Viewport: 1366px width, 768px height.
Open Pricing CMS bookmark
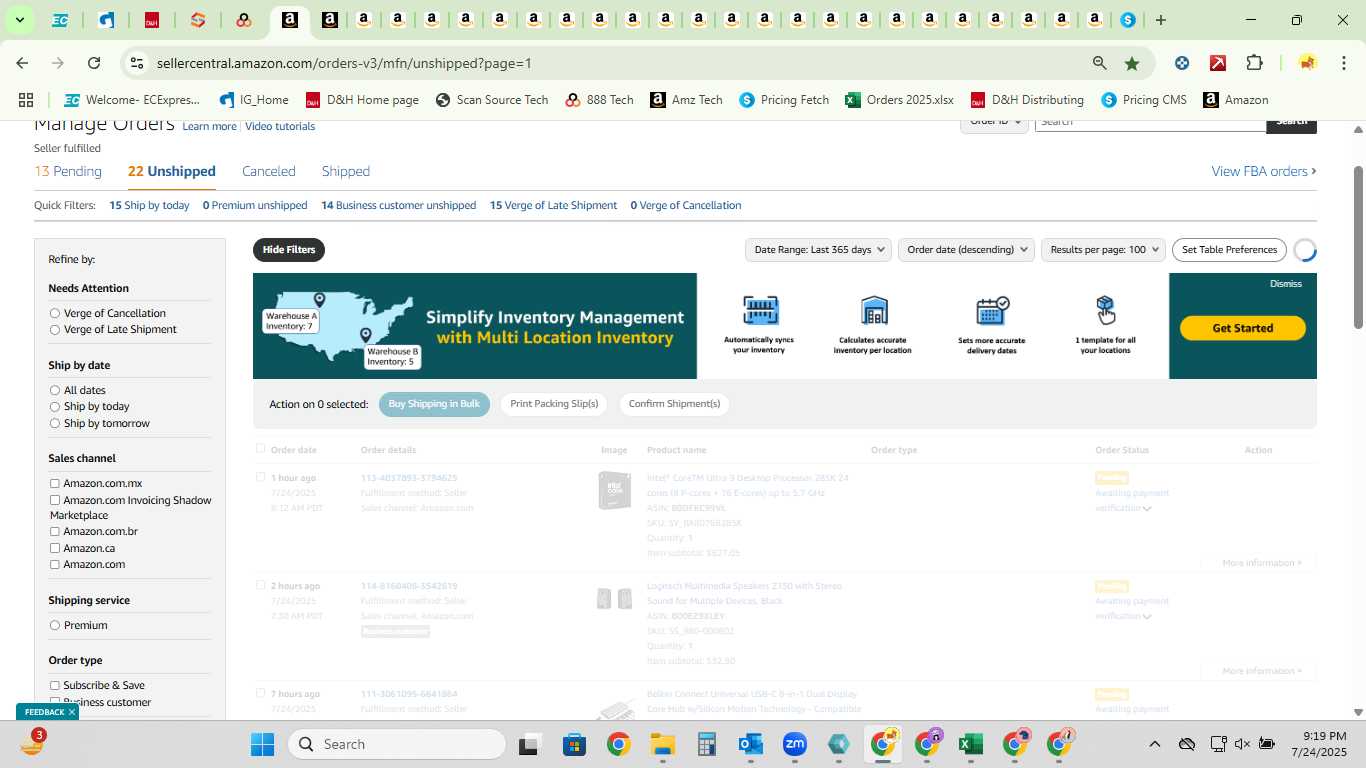pos(1144,100)
